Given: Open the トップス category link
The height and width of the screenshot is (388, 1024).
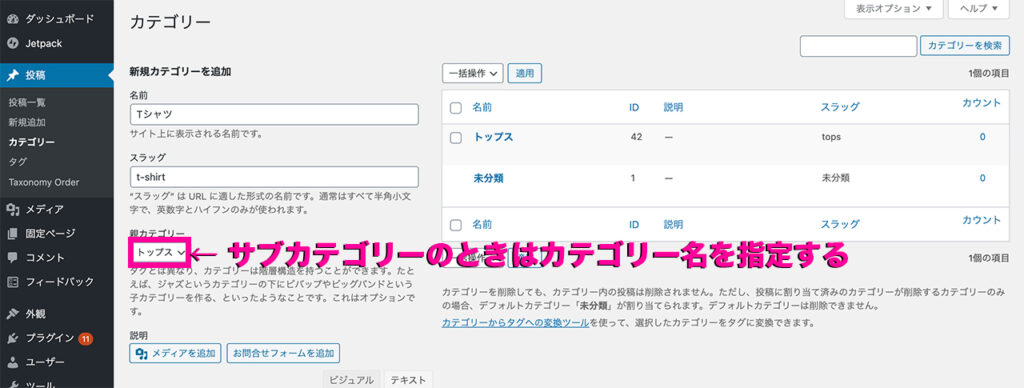Looking at the screenshot, I should [493, 137].
